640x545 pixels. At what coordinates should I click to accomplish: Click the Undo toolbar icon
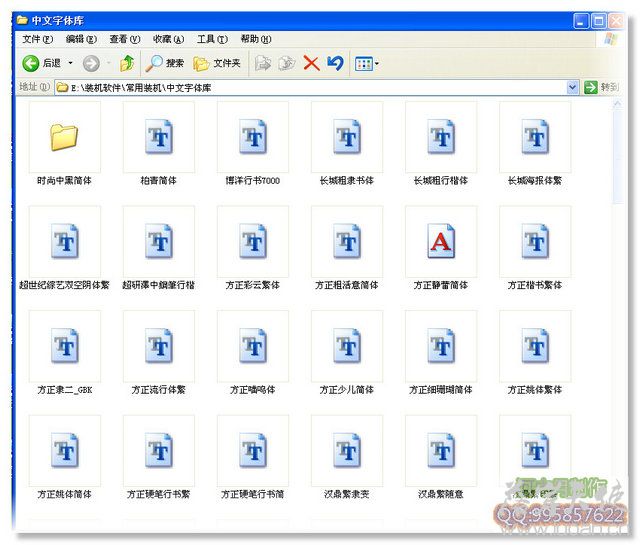336,63
